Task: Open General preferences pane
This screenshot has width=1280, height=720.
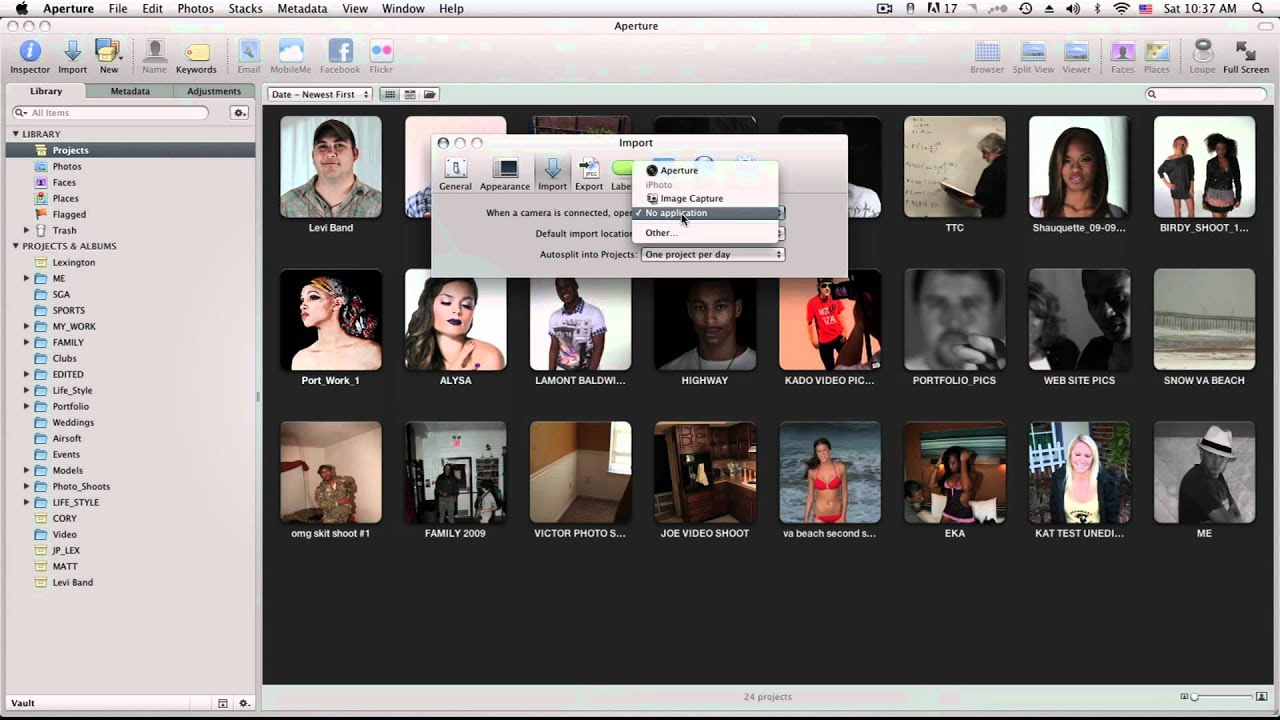Action: (455, 173)
